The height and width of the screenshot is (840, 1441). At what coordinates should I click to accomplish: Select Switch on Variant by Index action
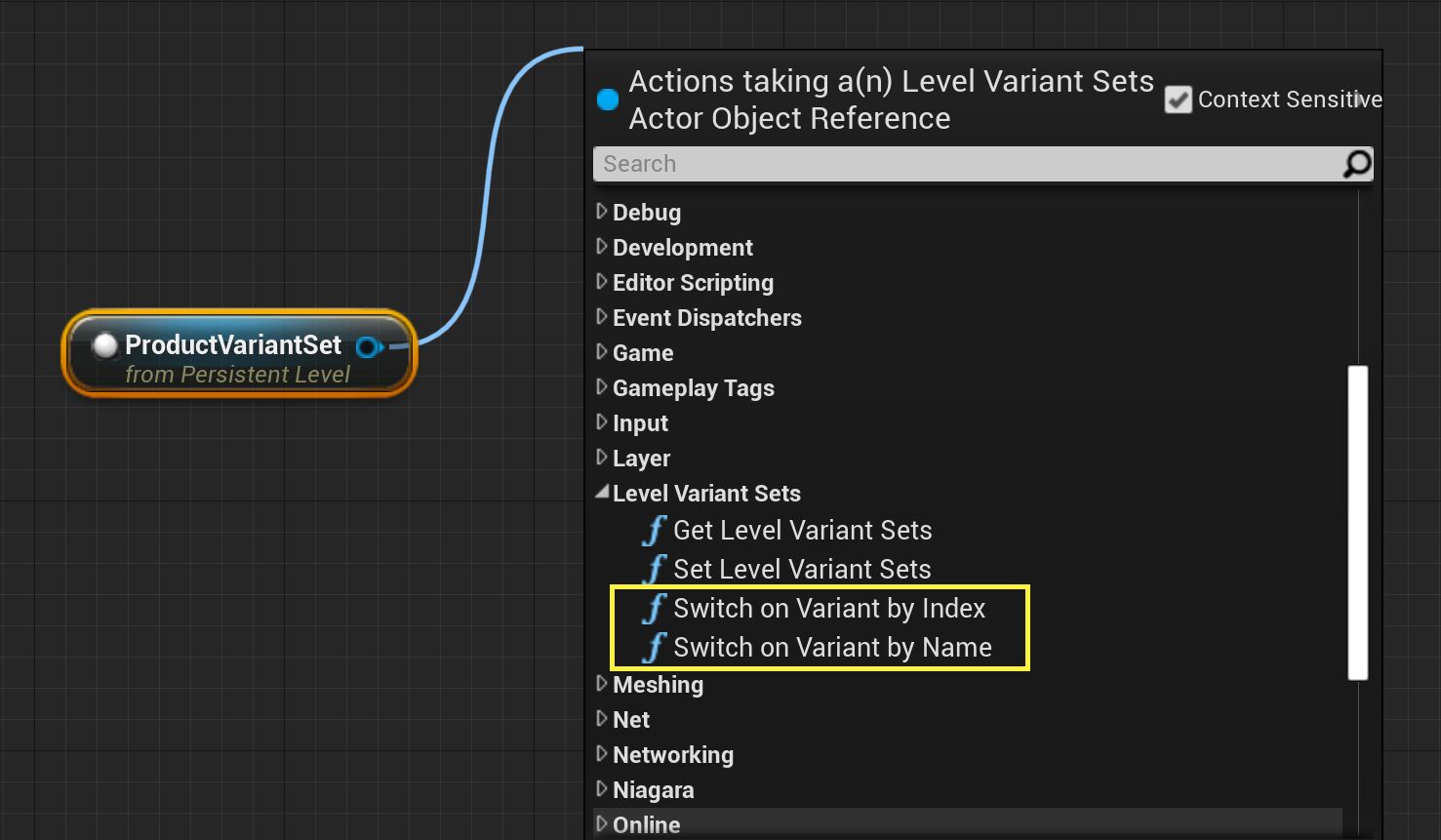coord(829,609)
